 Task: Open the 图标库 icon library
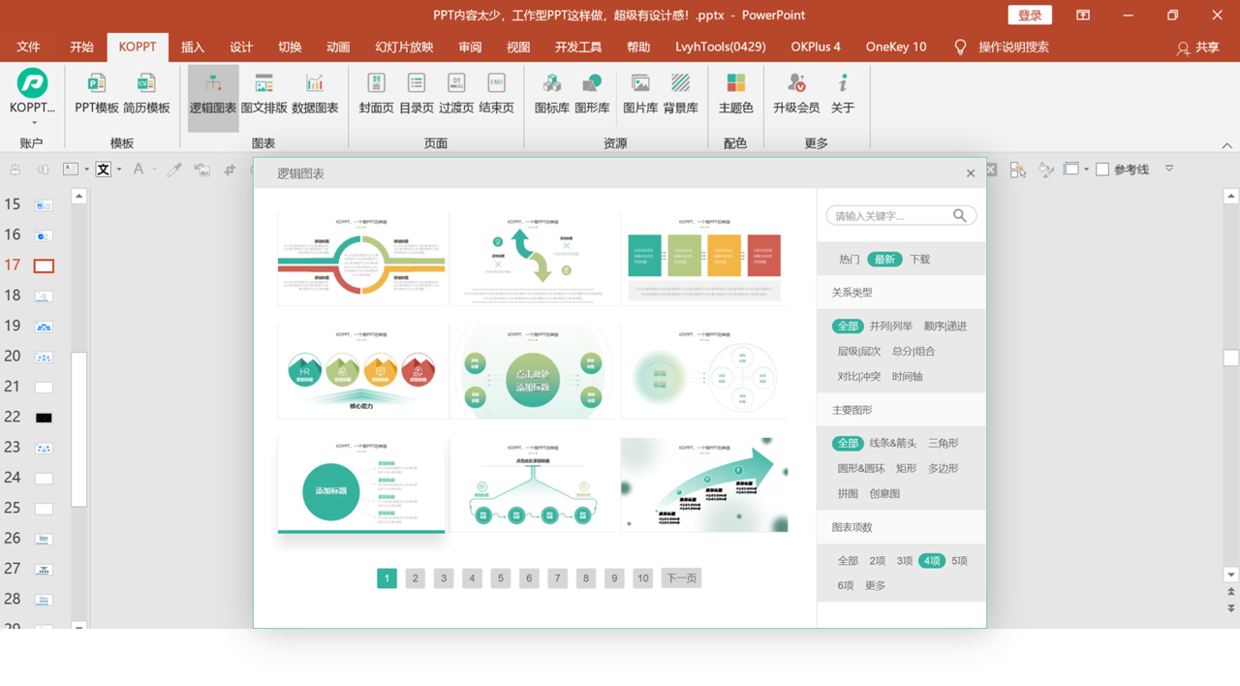pyautogui.click(x=552, y=94)
